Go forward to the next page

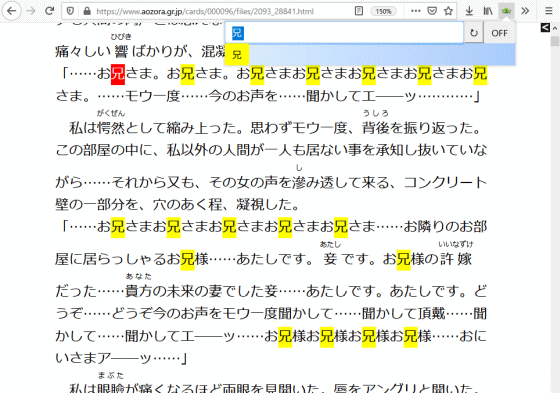pyautogui.click(x=31, y=11)
